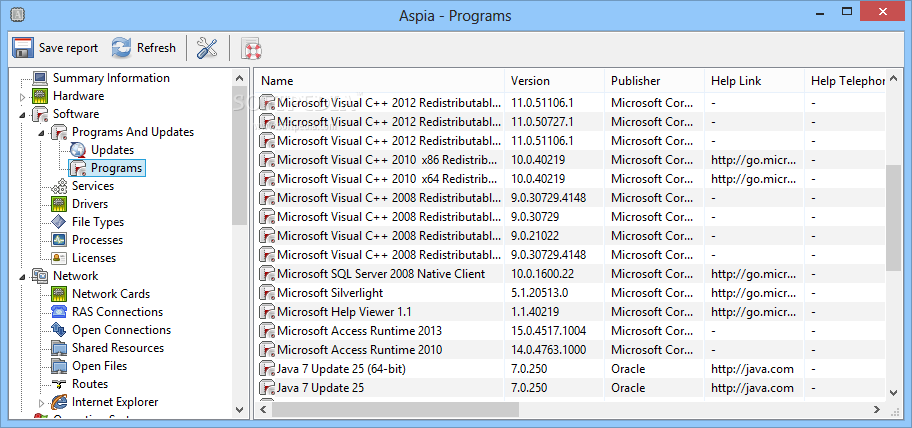Viewport: 912px width, 428px height.
Task: Select Microsoft Access Runtime 2013 row
Action: click(x=571, y=331)
